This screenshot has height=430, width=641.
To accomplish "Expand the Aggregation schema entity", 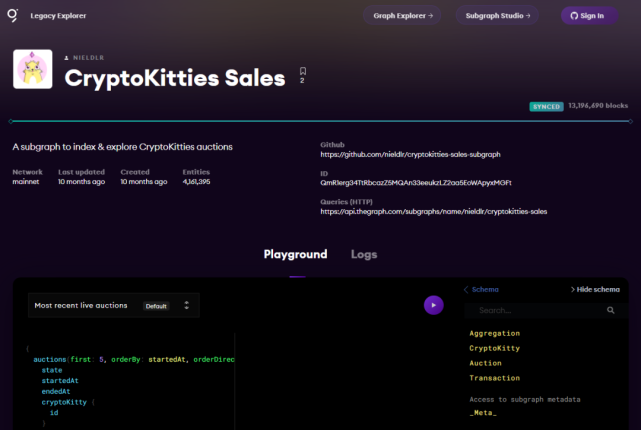I will [x=494, y=333].
